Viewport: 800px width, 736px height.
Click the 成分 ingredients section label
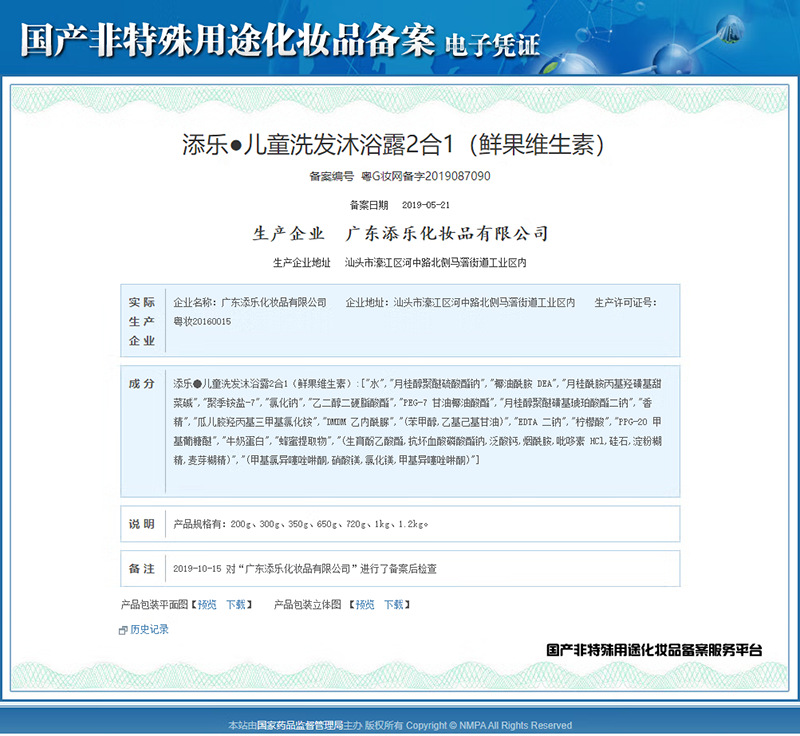tap(141, 384)
